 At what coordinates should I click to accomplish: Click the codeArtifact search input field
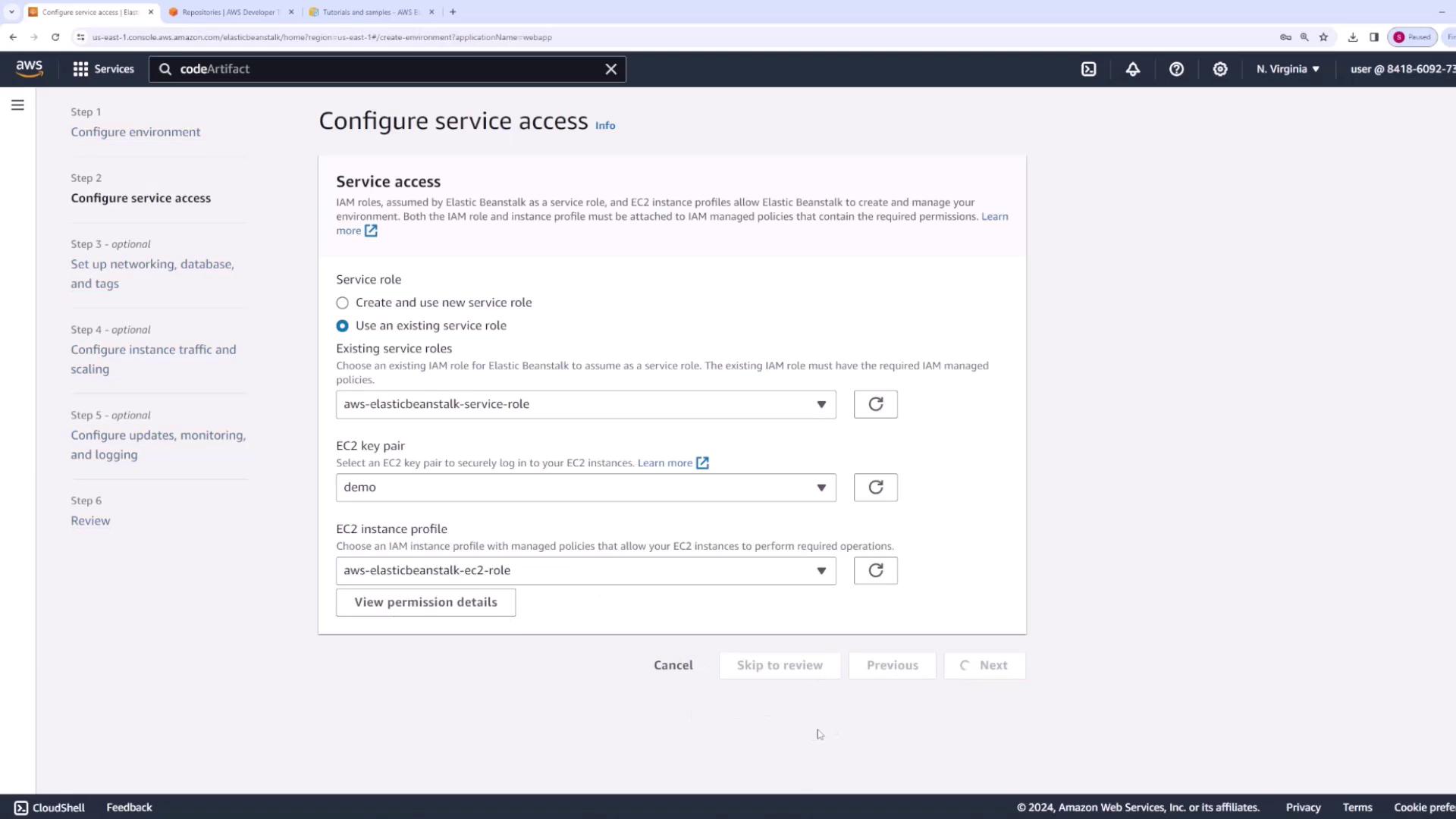tap(387, 69)
